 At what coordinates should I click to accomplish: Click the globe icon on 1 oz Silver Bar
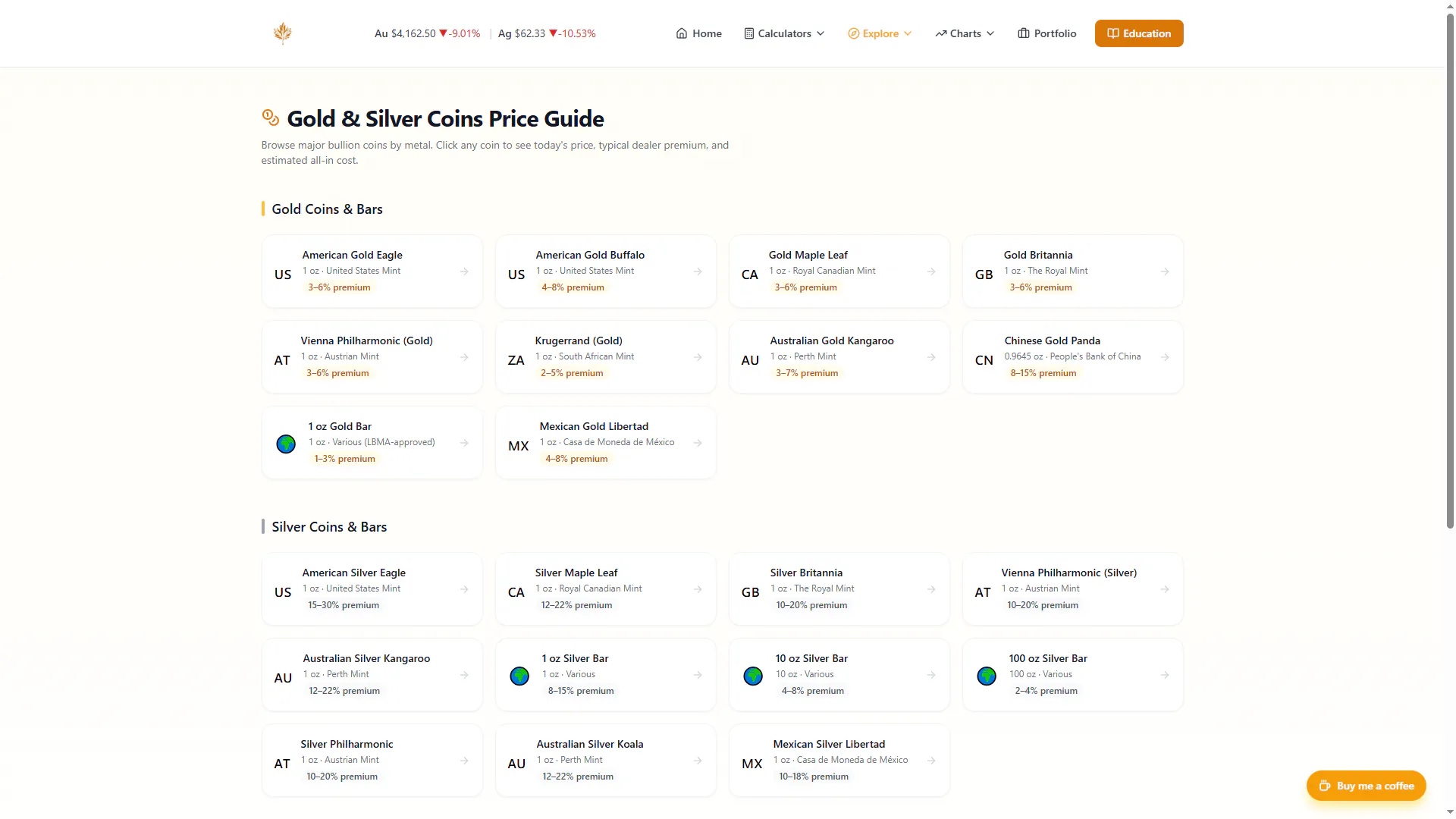519,676
